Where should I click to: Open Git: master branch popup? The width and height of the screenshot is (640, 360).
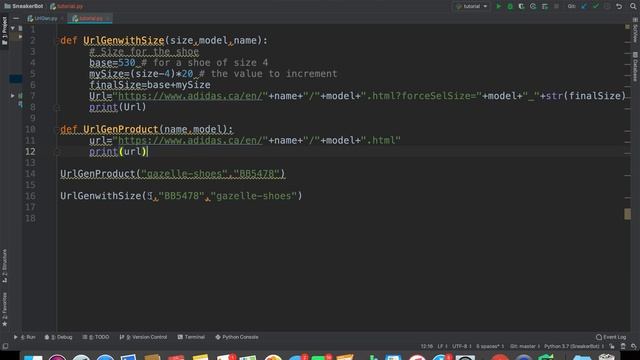[x=524, y=346]
